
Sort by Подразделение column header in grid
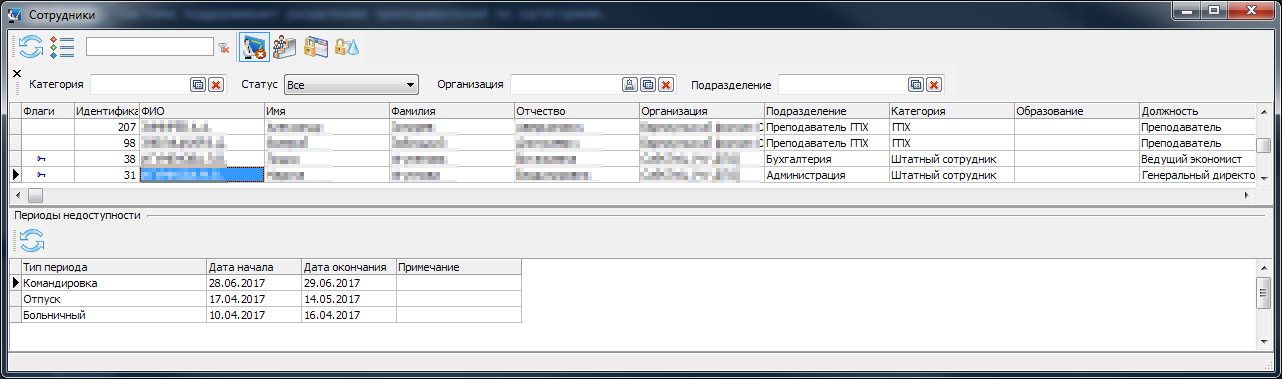(x=826, y=111)
